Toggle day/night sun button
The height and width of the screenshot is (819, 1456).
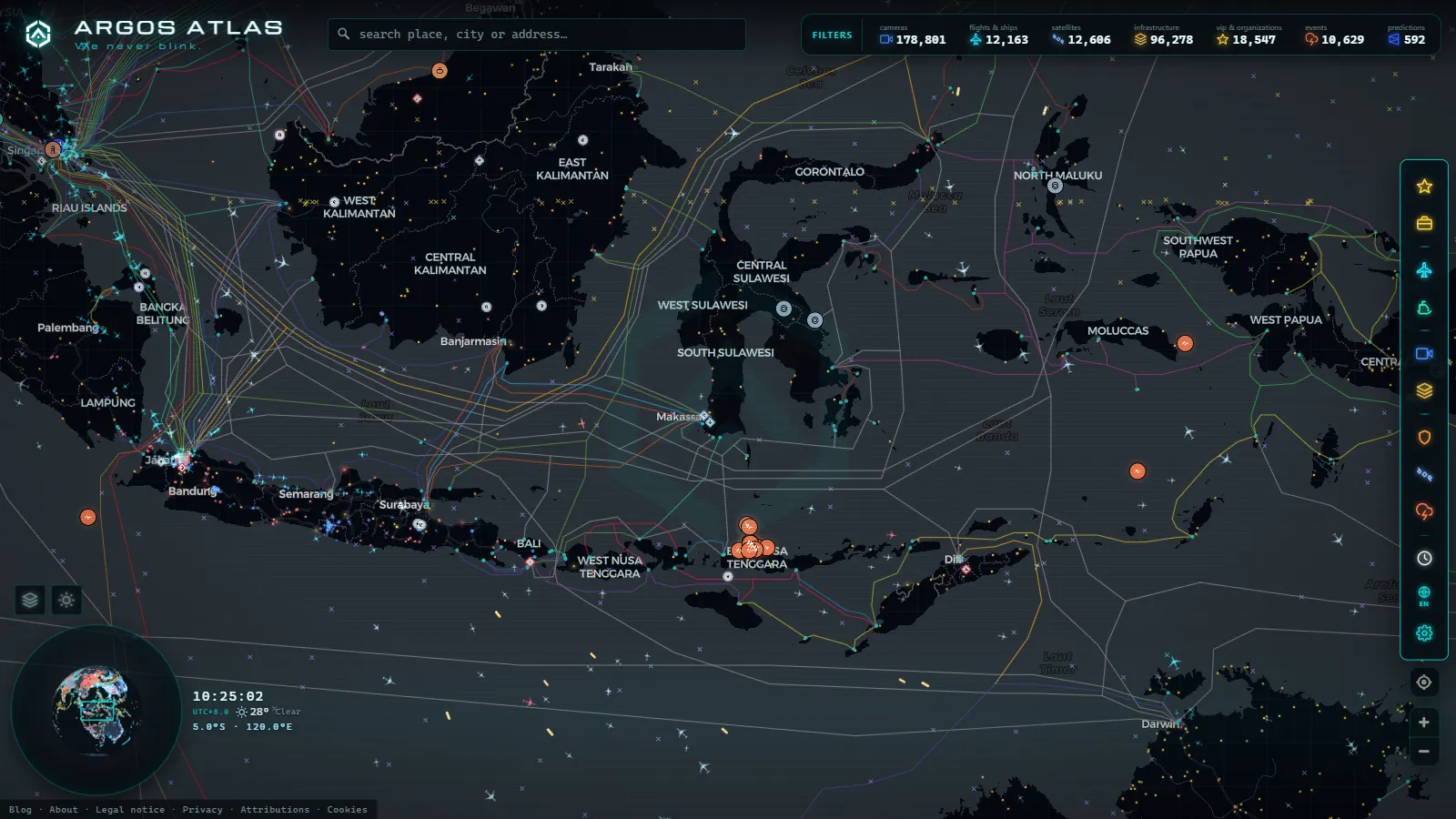pyautogui.click(x=66, y=600)
